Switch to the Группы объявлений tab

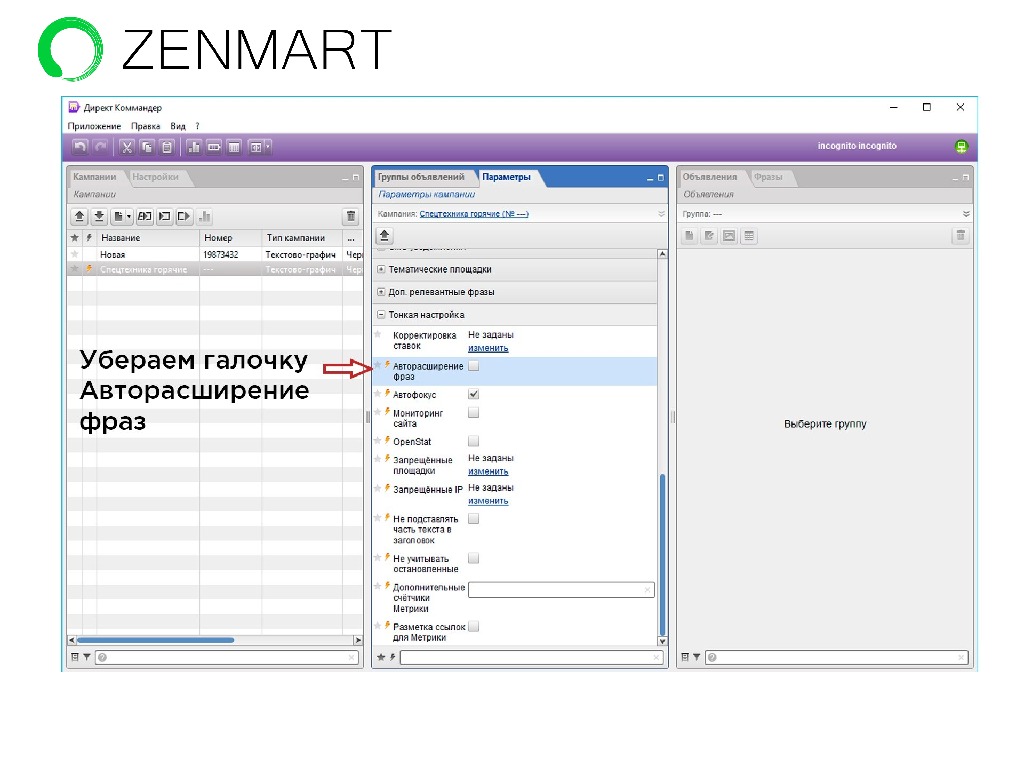(x=421, y=176)
